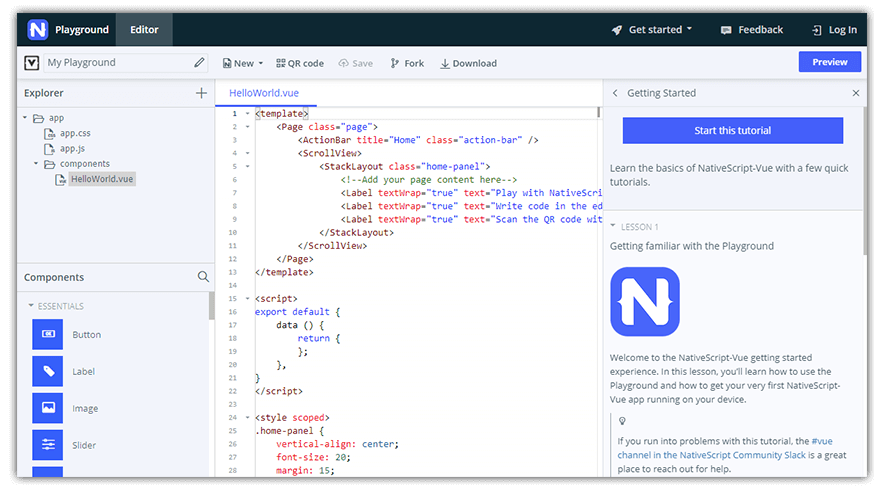
Task: Click the pencil edit name icon
Action: pos(199,63)
